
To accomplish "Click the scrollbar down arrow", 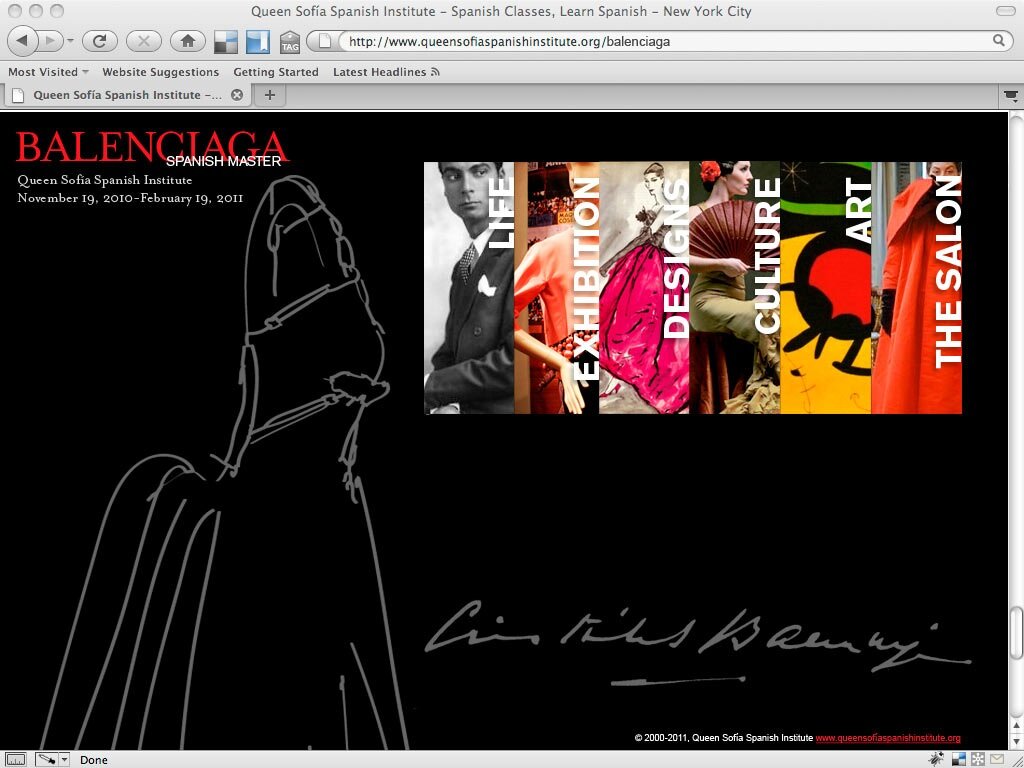I will (1016, 743).
